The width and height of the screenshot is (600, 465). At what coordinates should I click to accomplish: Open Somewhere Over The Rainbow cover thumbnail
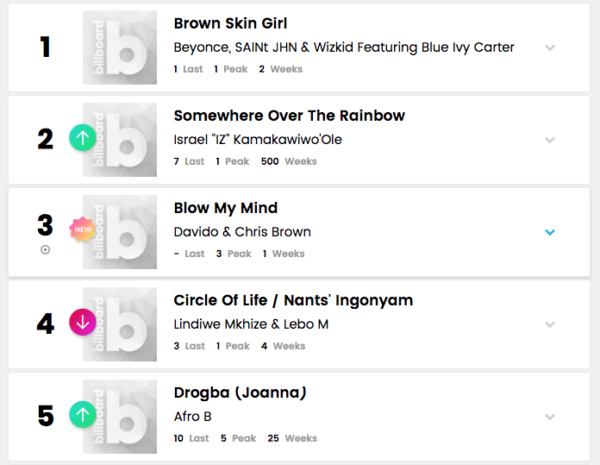120,139
